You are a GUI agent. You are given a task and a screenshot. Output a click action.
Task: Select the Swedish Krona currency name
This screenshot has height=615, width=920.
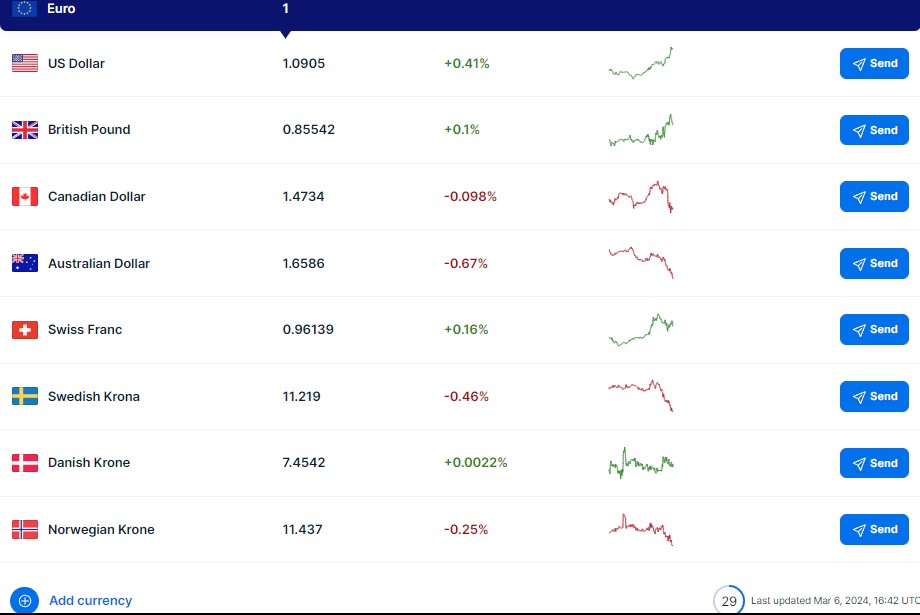coord(94,396)
